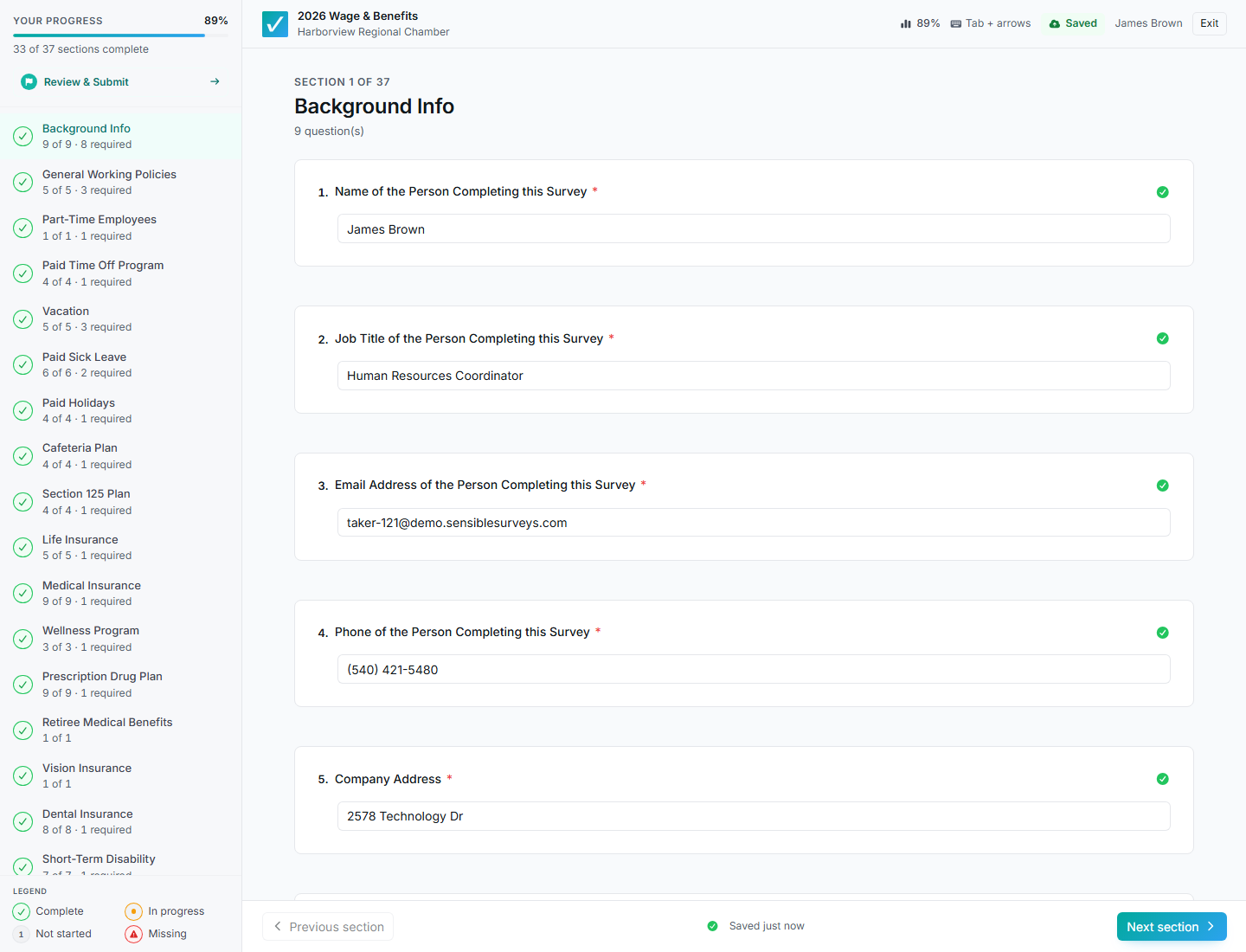Click the keyboard icon beside Tab + arrows
Viewport: 1246px width, 952px height.
[956, 23]
